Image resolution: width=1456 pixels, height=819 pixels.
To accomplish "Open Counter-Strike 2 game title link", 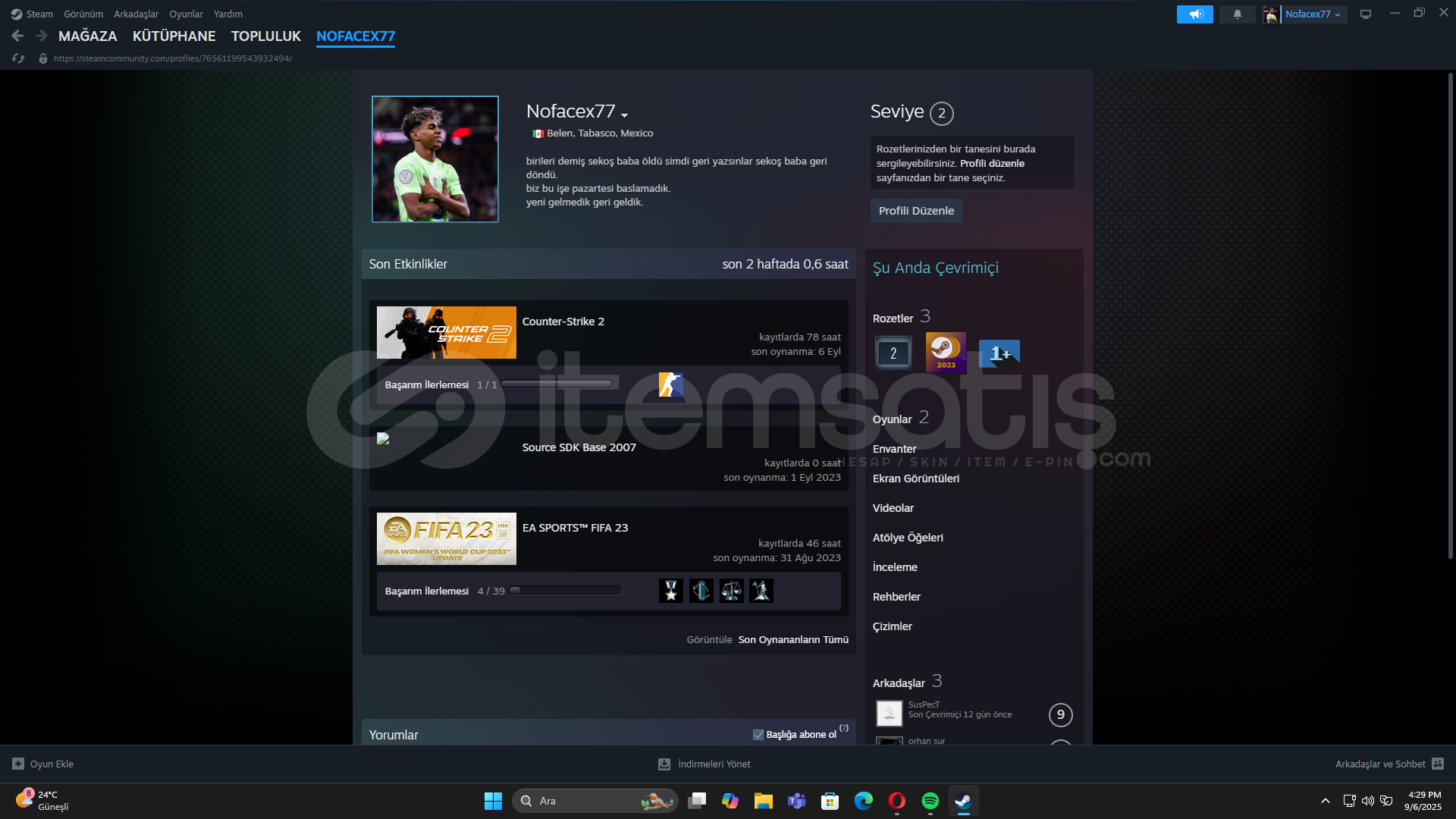I will 563,322.
